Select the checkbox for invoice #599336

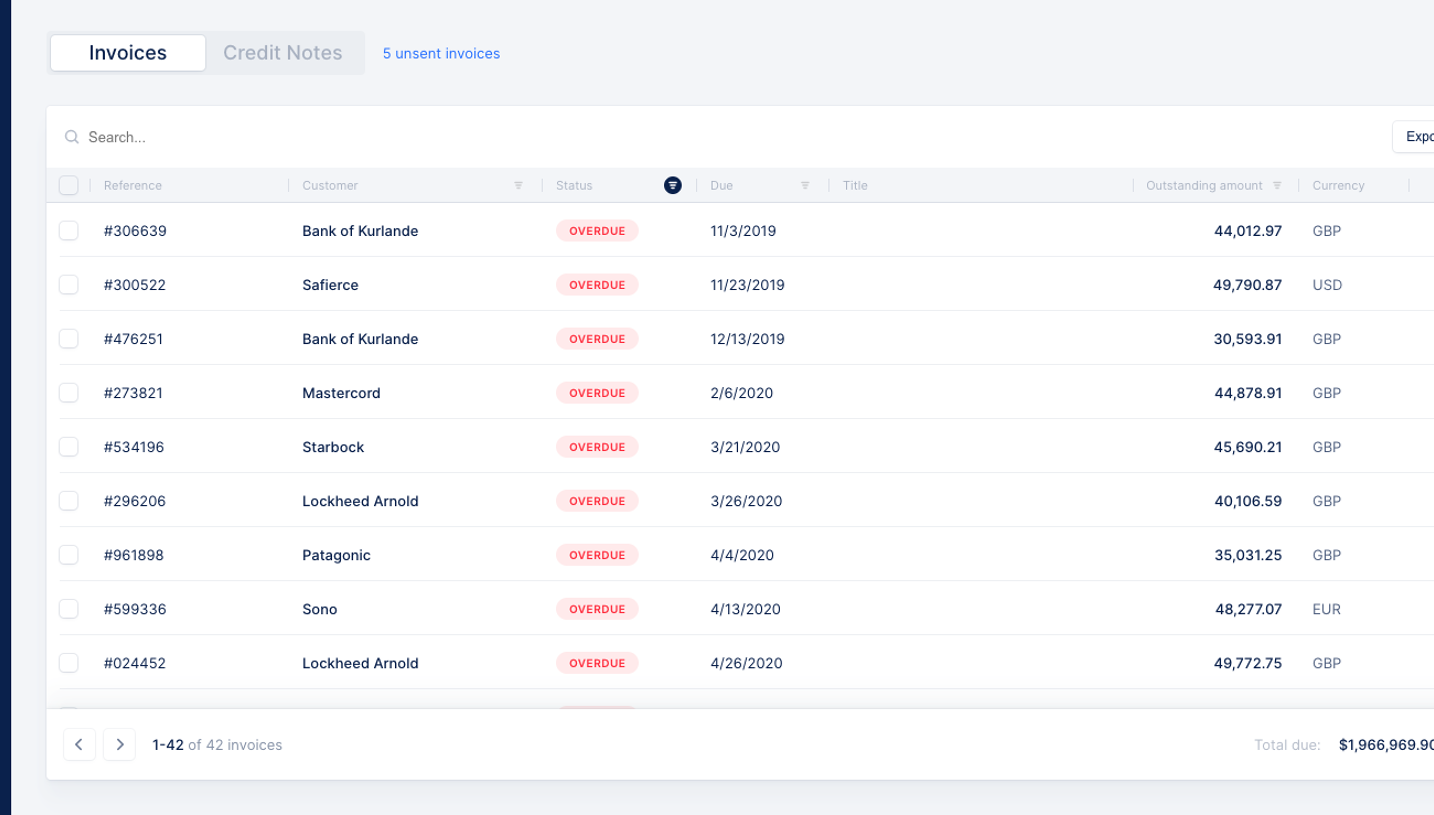pyautogui.click(x=68, y=609)
